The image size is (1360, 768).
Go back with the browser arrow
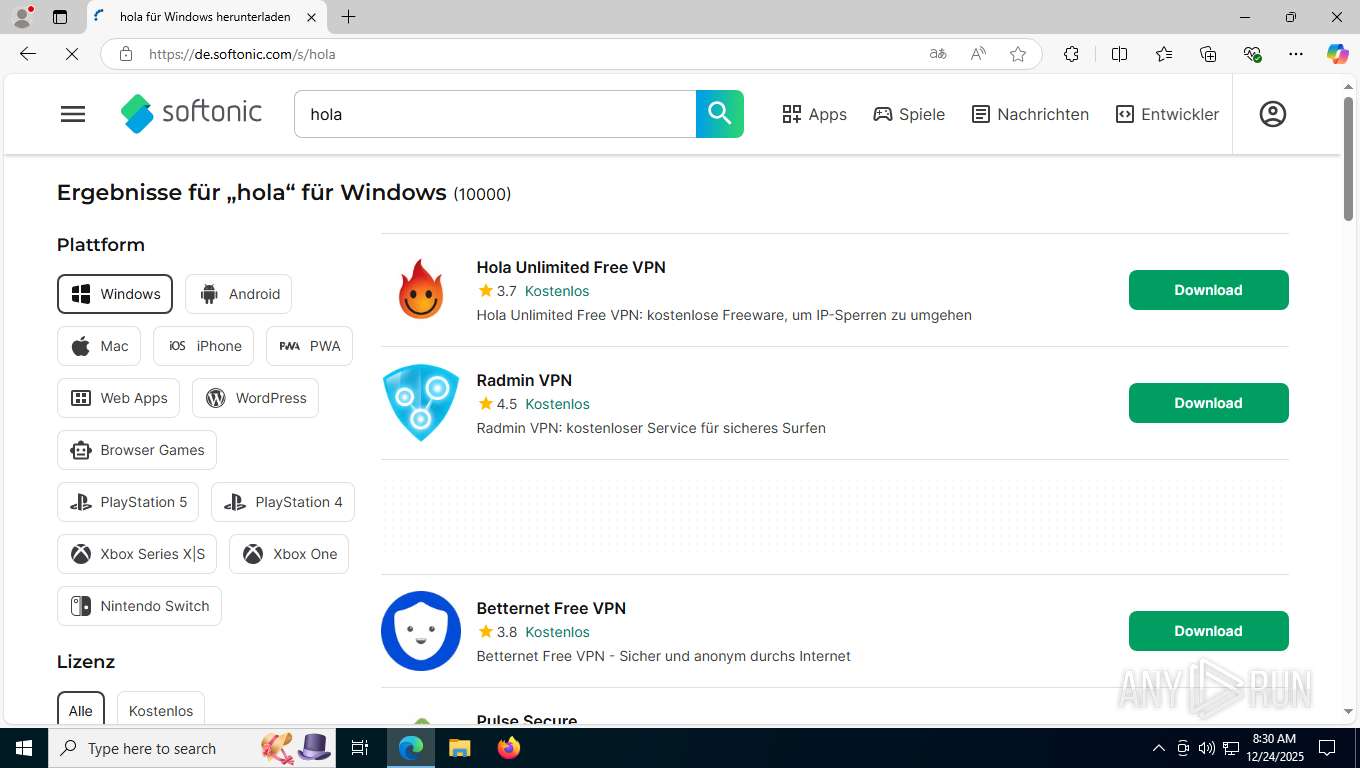[x=28, y=54]
